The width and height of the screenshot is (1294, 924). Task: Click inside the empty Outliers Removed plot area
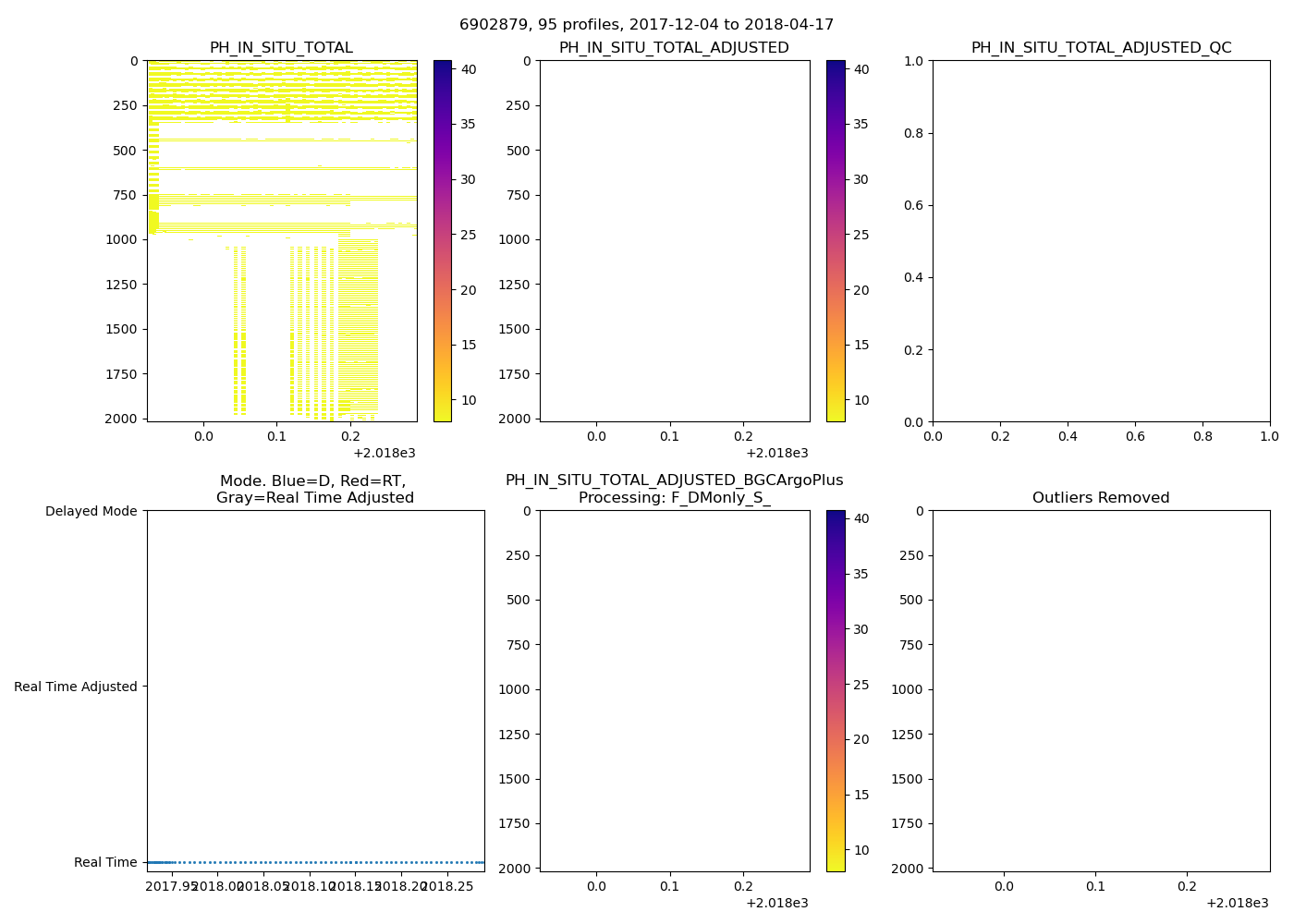[x=1101, y=690]
